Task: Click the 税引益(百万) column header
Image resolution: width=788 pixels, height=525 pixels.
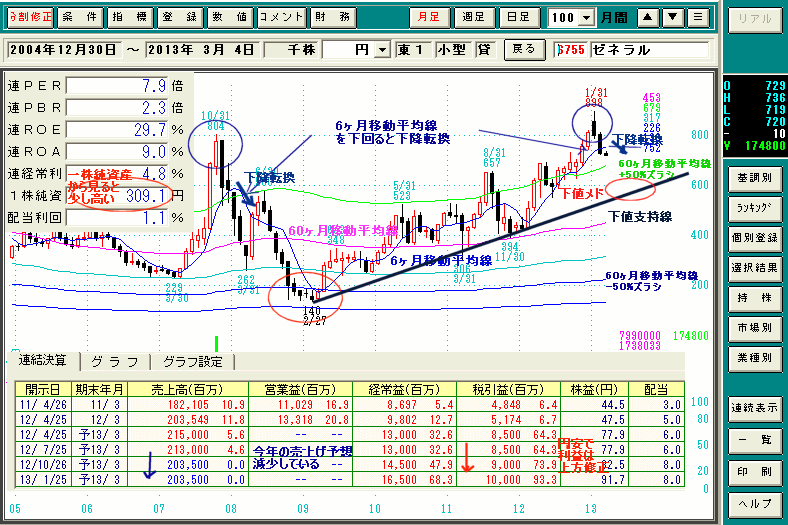Action: [x=509, y=389]
